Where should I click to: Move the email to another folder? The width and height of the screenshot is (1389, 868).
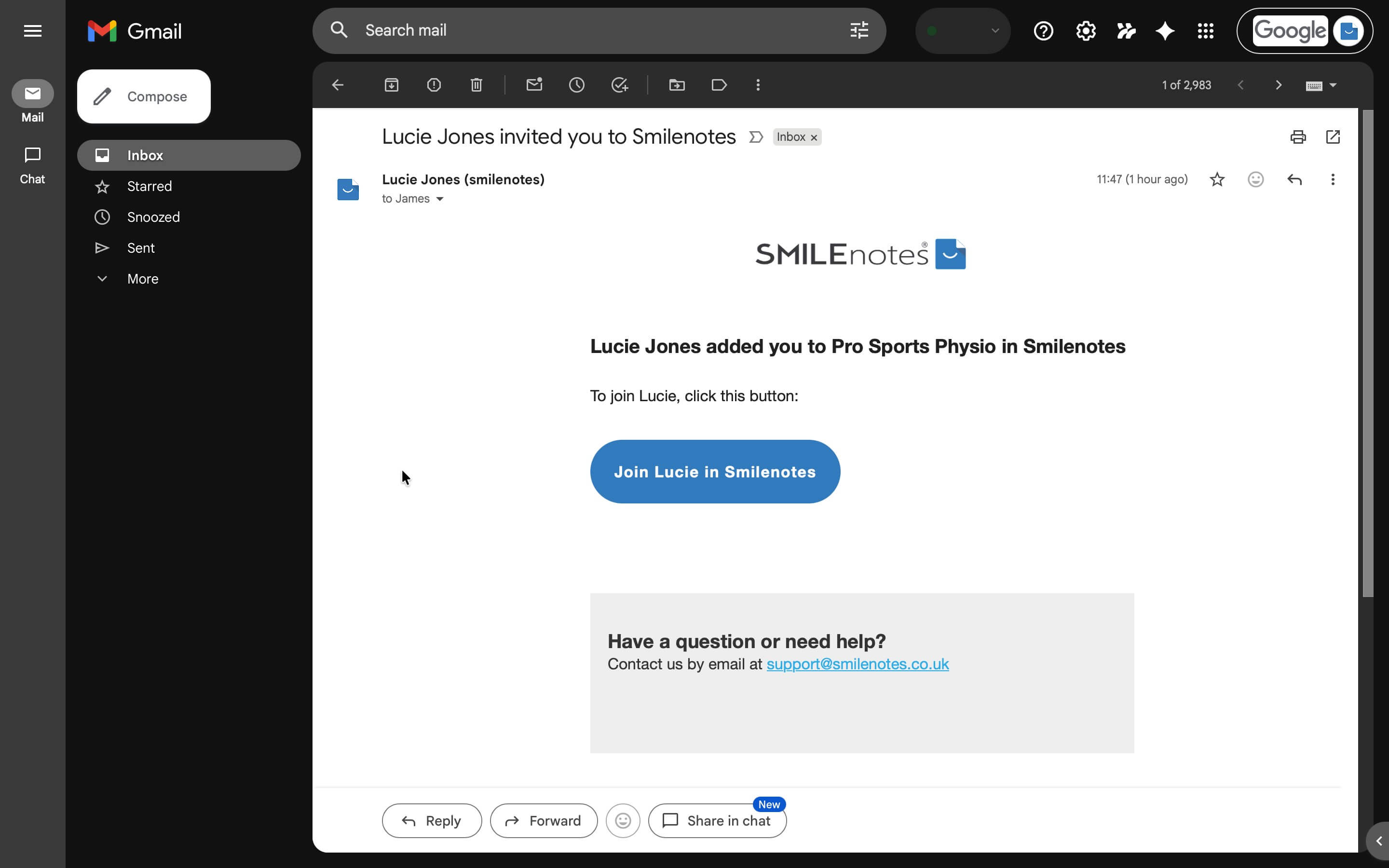pos(677,84)
